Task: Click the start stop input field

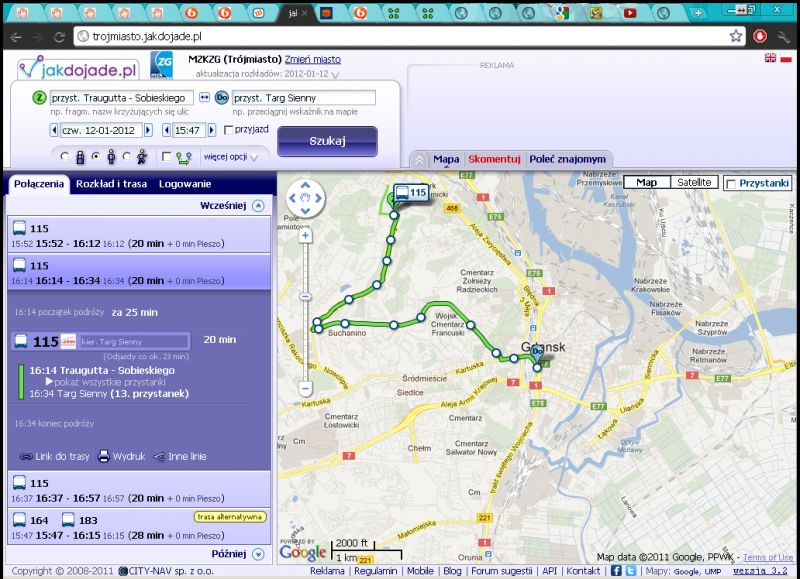Action: coord(121,97)
